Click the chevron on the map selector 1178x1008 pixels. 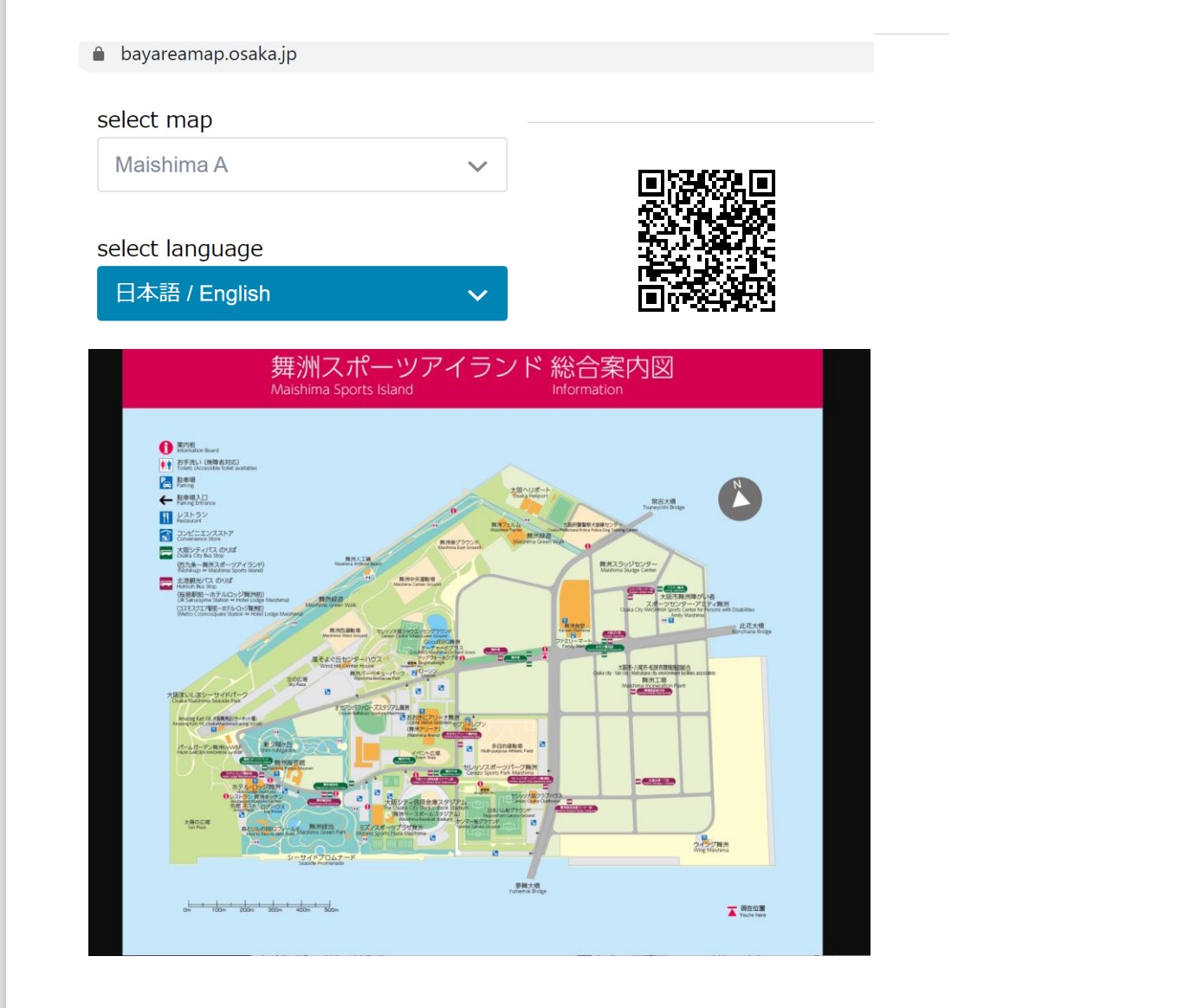coord(477,165)
